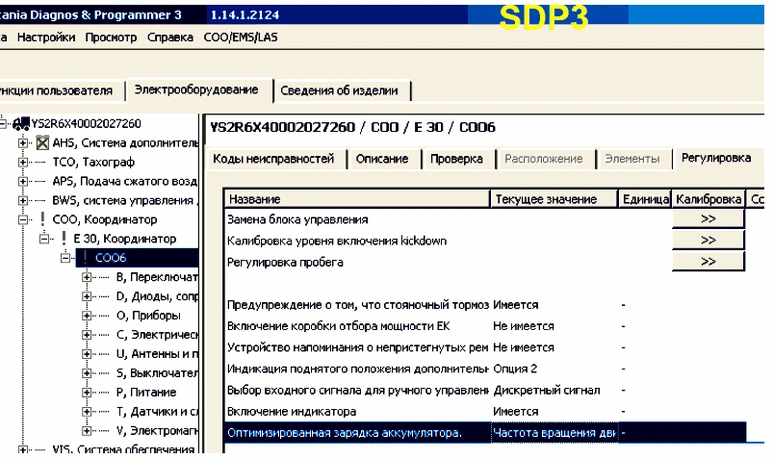Click the crossed-out icon next to AHS
The height and width of the screenshot is (459, 773).
(42, 143)
